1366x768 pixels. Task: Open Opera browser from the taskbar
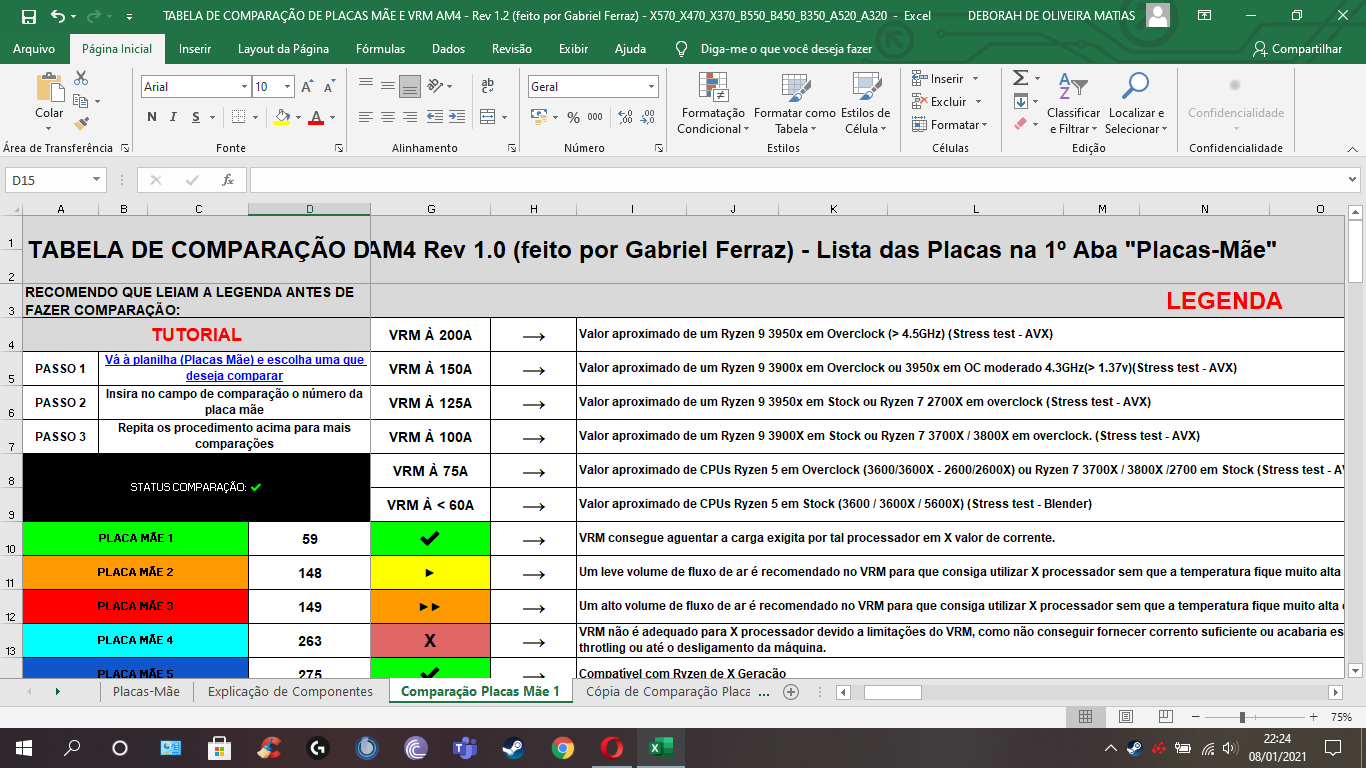point(612,747)
